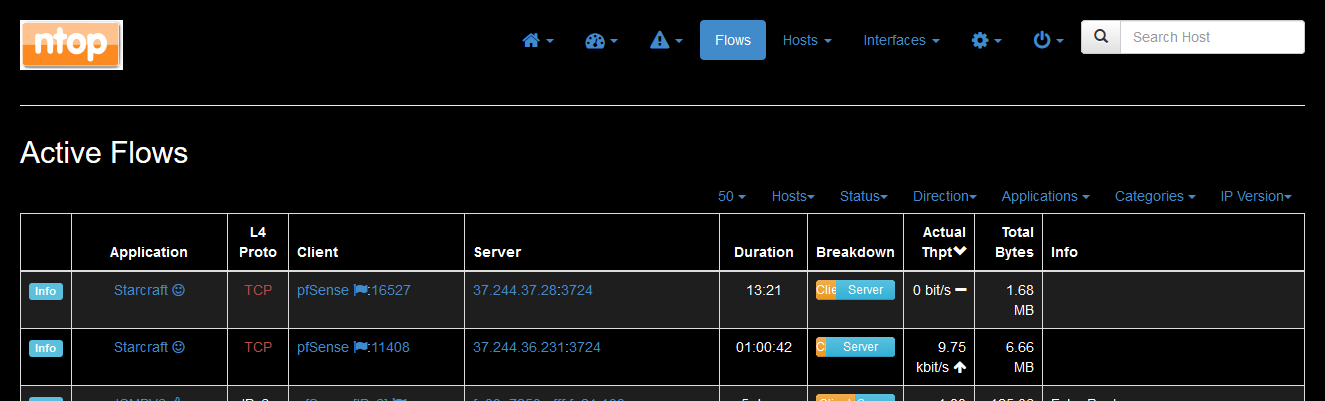Screen dimensions: 1325x401
Task: Click the Info column header text
Action: 1064,252
